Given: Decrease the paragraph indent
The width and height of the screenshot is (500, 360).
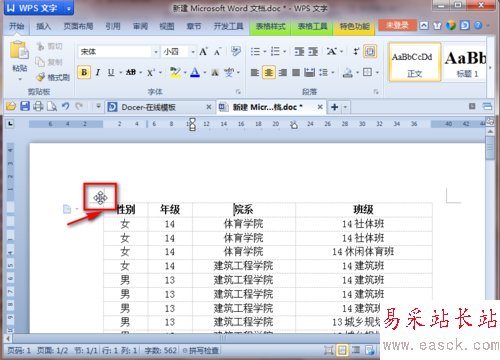Looking at the screenshot, I should point(299,51).
